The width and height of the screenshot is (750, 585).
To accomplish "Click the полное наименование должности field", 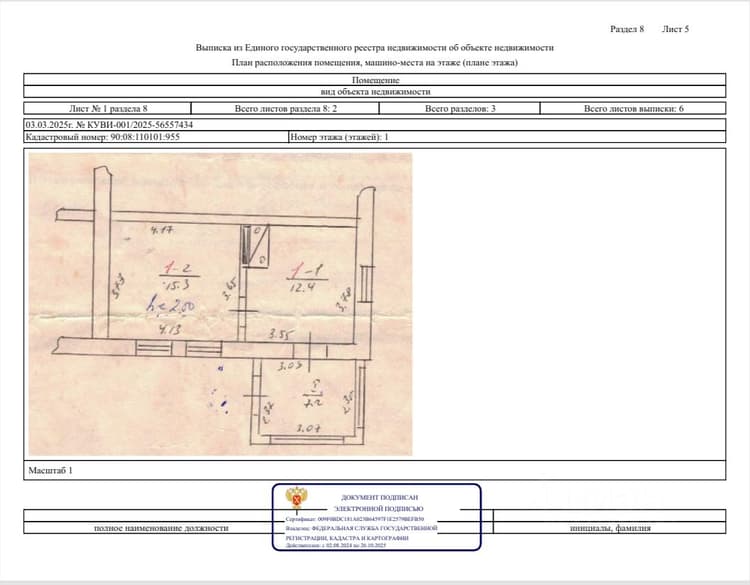I will pyautogui.click(x=161, y=529).
